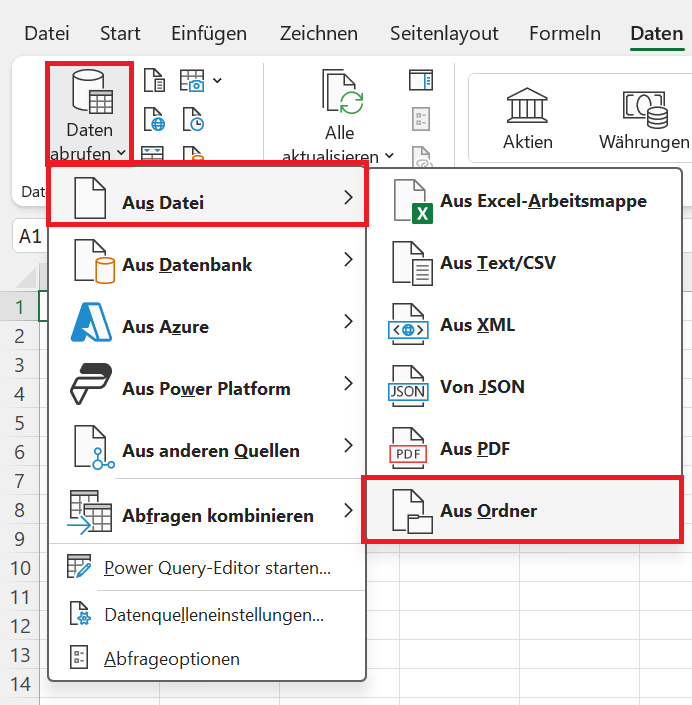This screenshot has height=705, width=692.
Task: Select row header 8
Action: pyautogui.click(x=19, y=510)
